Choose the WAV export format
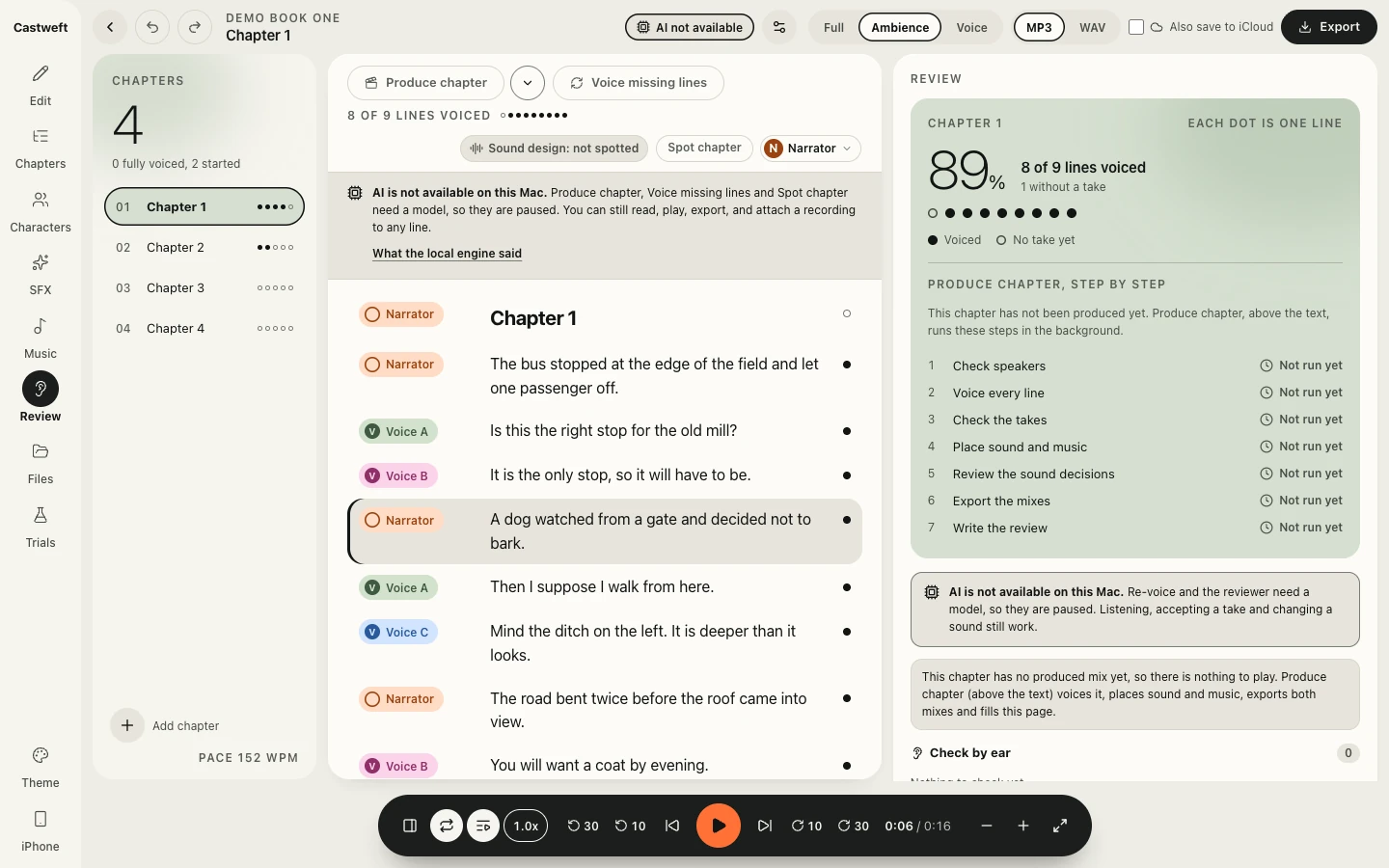Image resolution: width=1389 pixels, height=868 pixels. click(x=1093, y=27)
